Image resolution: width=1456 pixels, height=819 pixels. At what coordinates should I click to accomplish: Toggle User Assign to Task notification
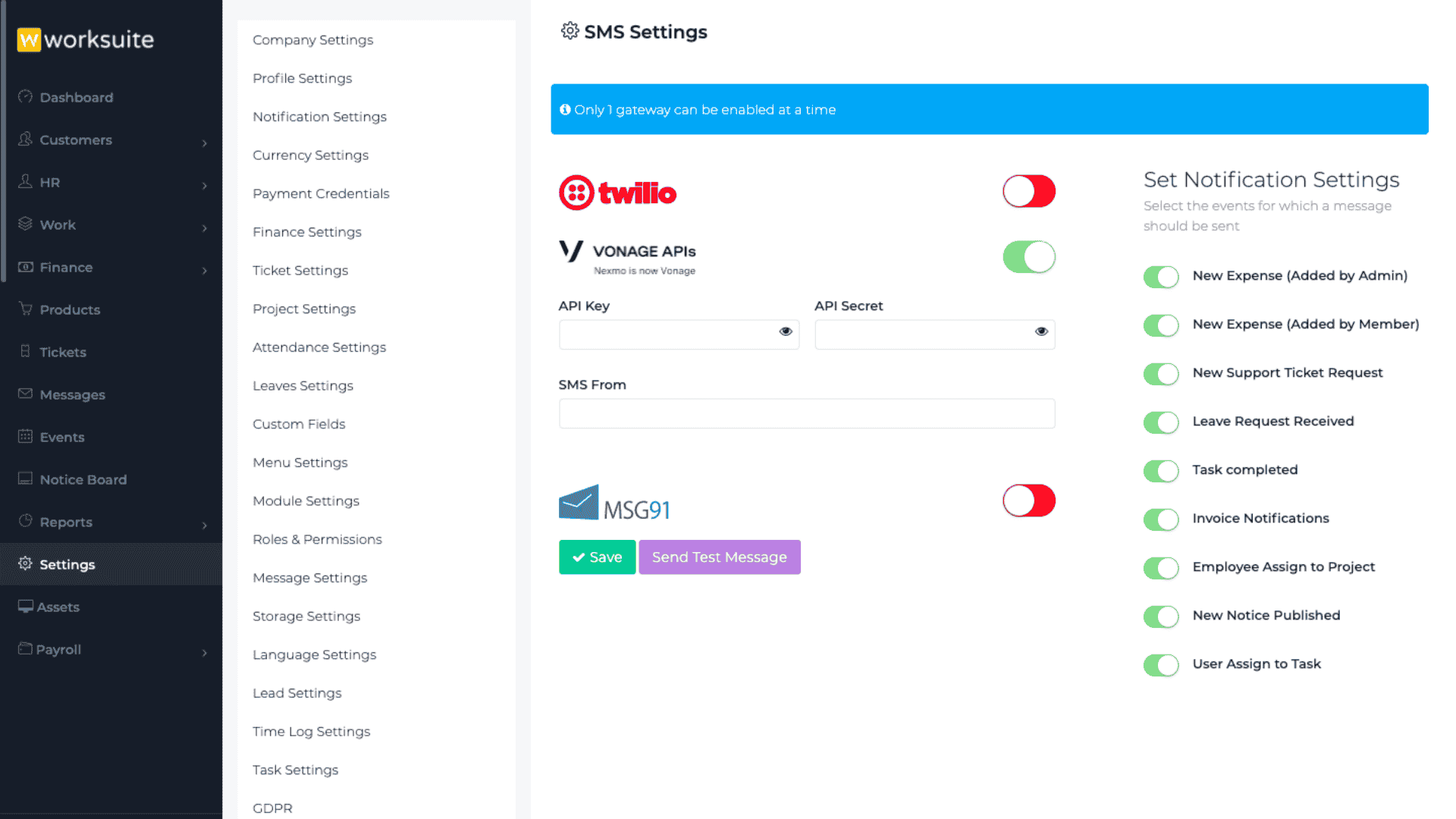coord(1161,665)
